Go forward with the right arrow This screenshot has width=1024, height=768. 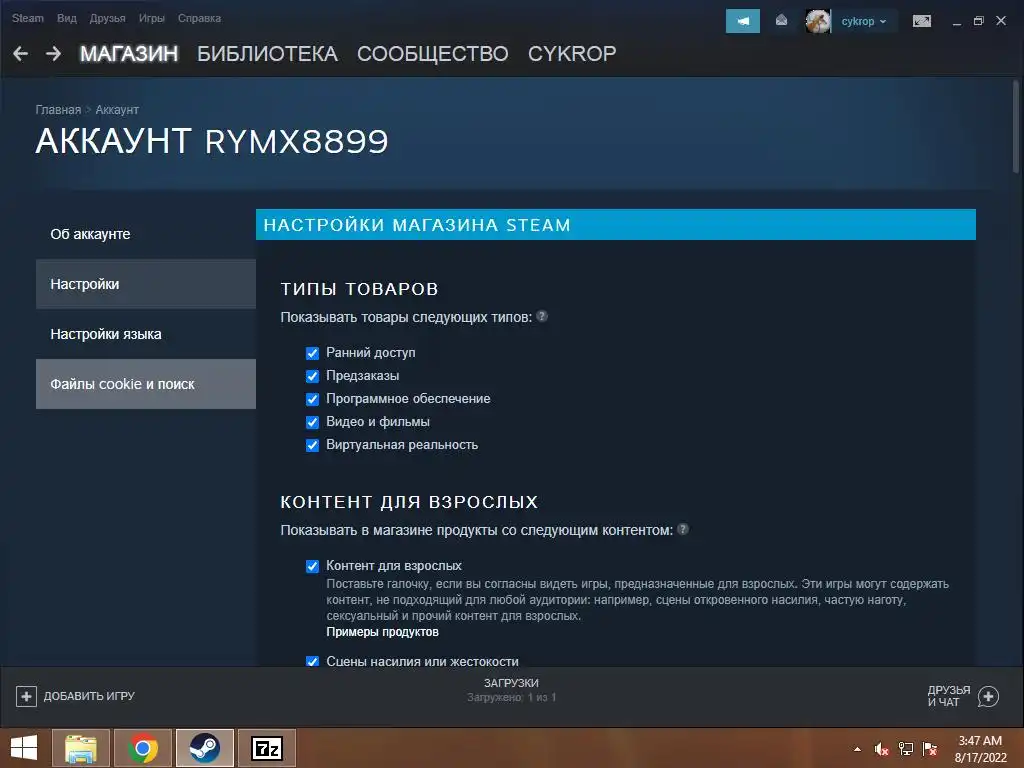(x=54, y=54)
